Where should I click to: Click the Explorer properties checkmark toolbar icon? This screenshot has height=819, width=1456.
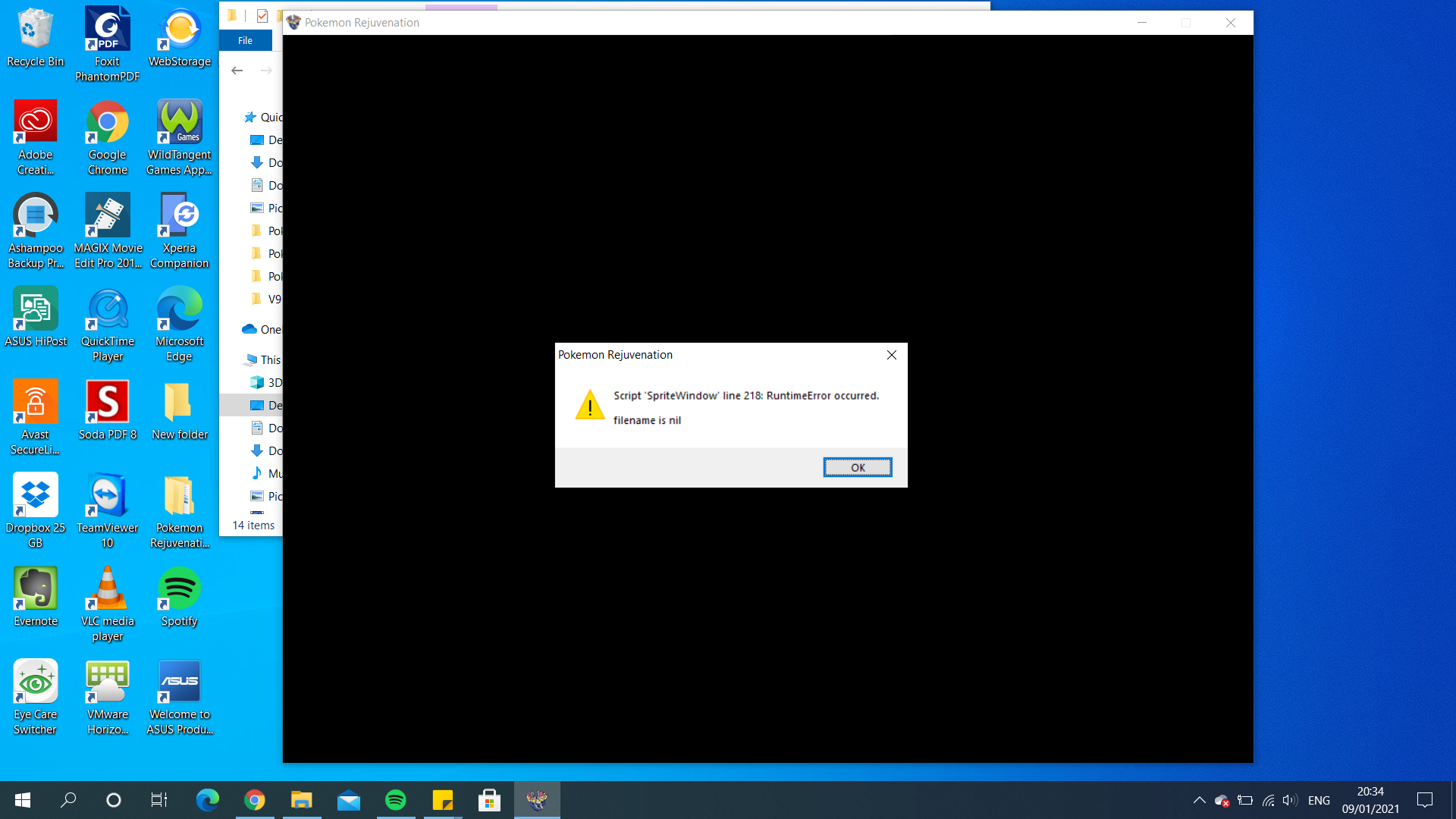[262, 16]
